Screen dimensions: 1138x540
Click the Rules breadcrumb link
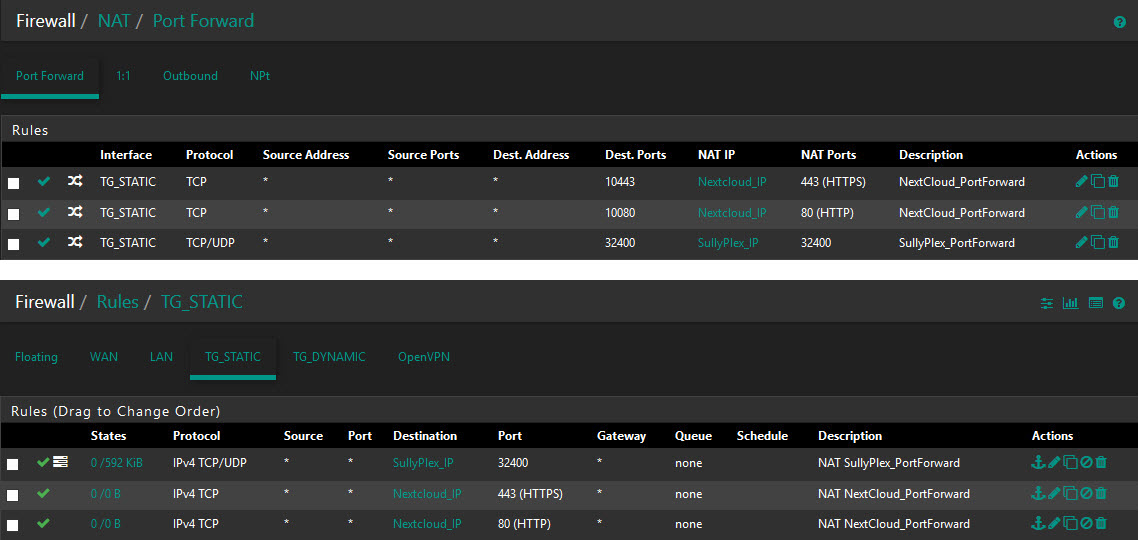(x=118, y=302)
